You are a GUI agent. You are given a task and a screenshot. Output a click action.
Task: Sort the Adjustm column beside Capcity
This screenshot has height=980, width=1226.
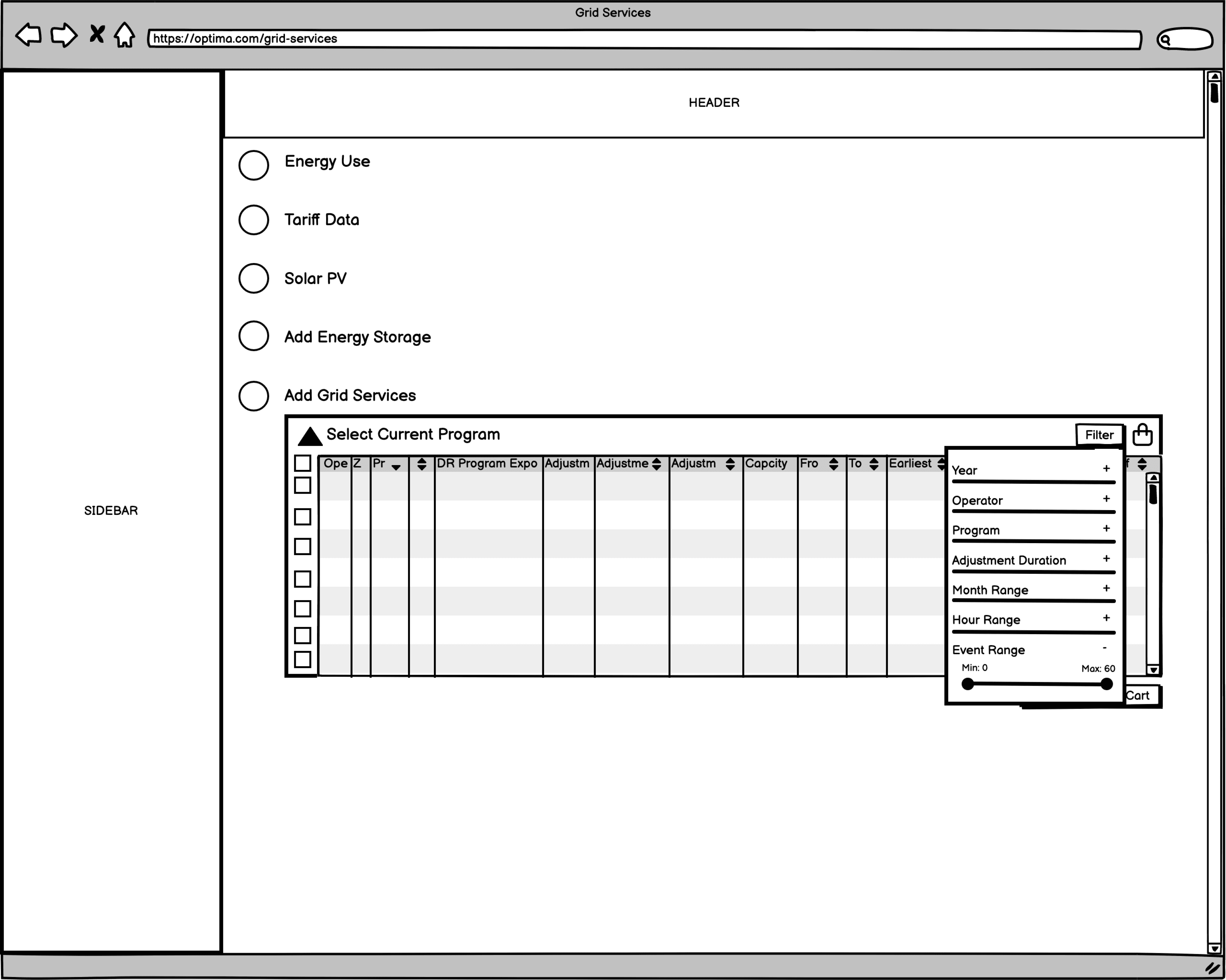pyautogui.click(x=730, y=464)
